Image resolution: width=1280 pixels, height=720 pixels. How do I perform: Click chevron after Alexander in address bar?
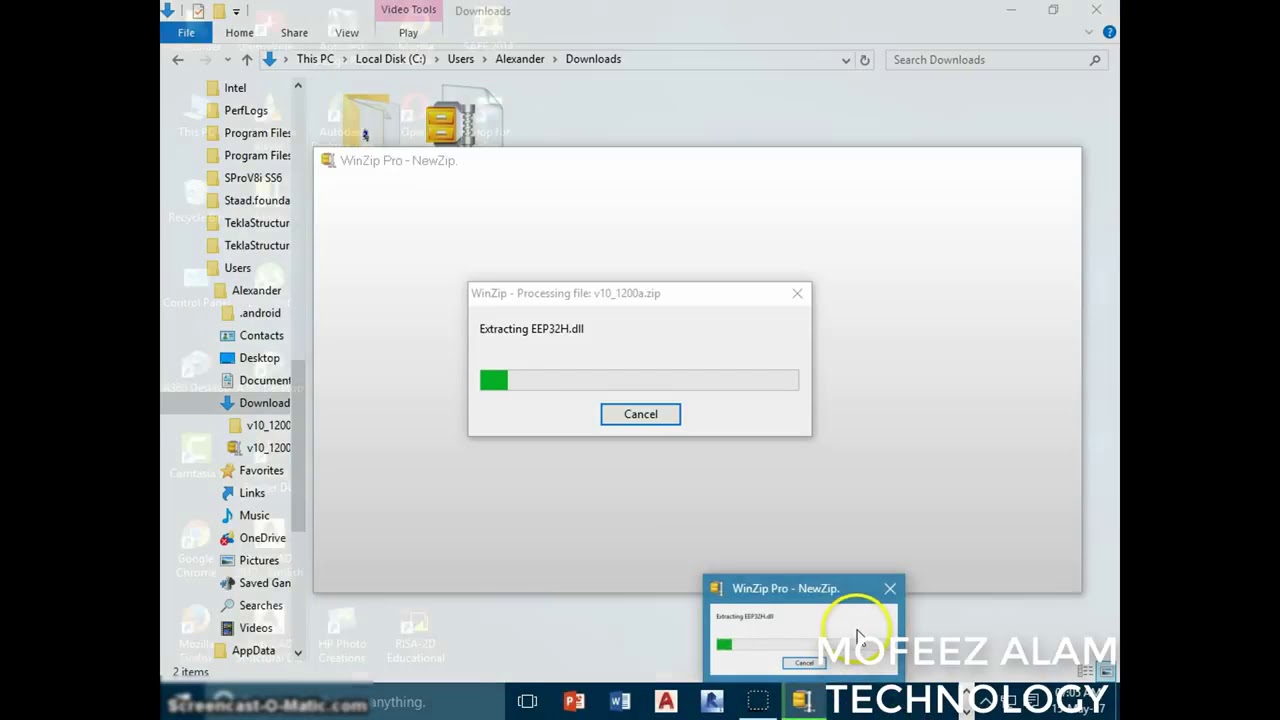coord(555,59)
